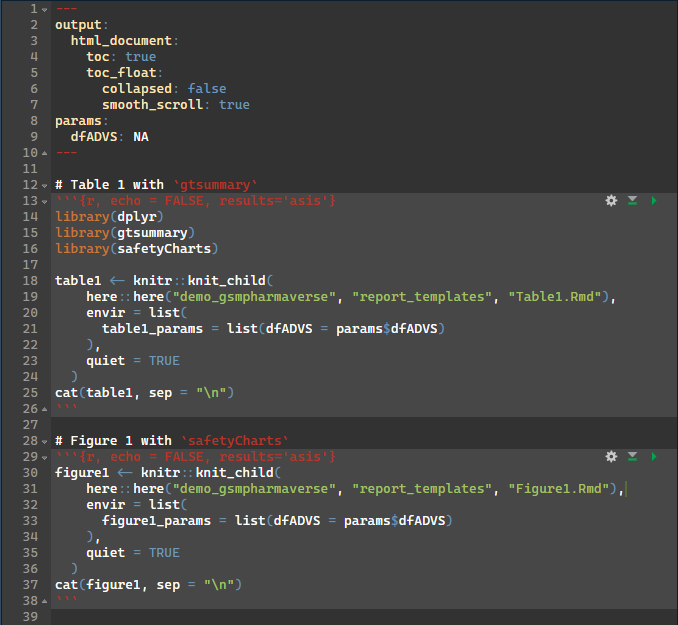Open chunk options gear for Figure 1 chunk

(x=611, y=457)
